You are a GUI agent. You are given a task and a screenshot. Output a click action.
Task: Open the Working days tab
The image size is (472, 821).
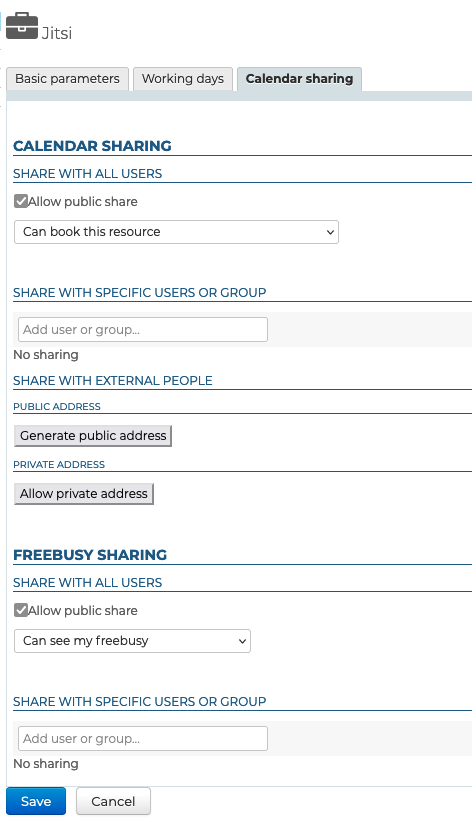click(183, 79)
